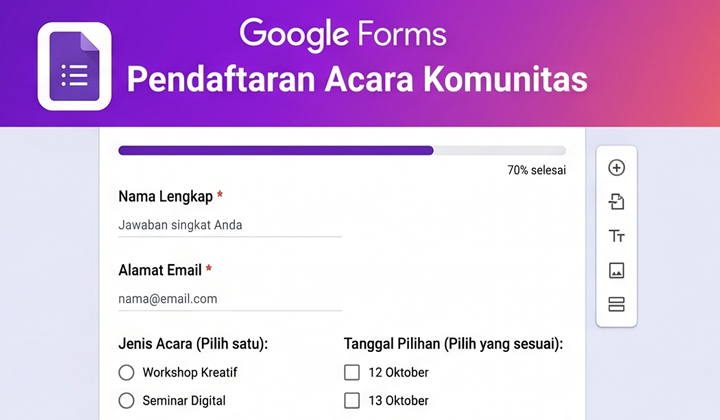
Task: Click the Alamat Email question label
Action: (159, 270)
